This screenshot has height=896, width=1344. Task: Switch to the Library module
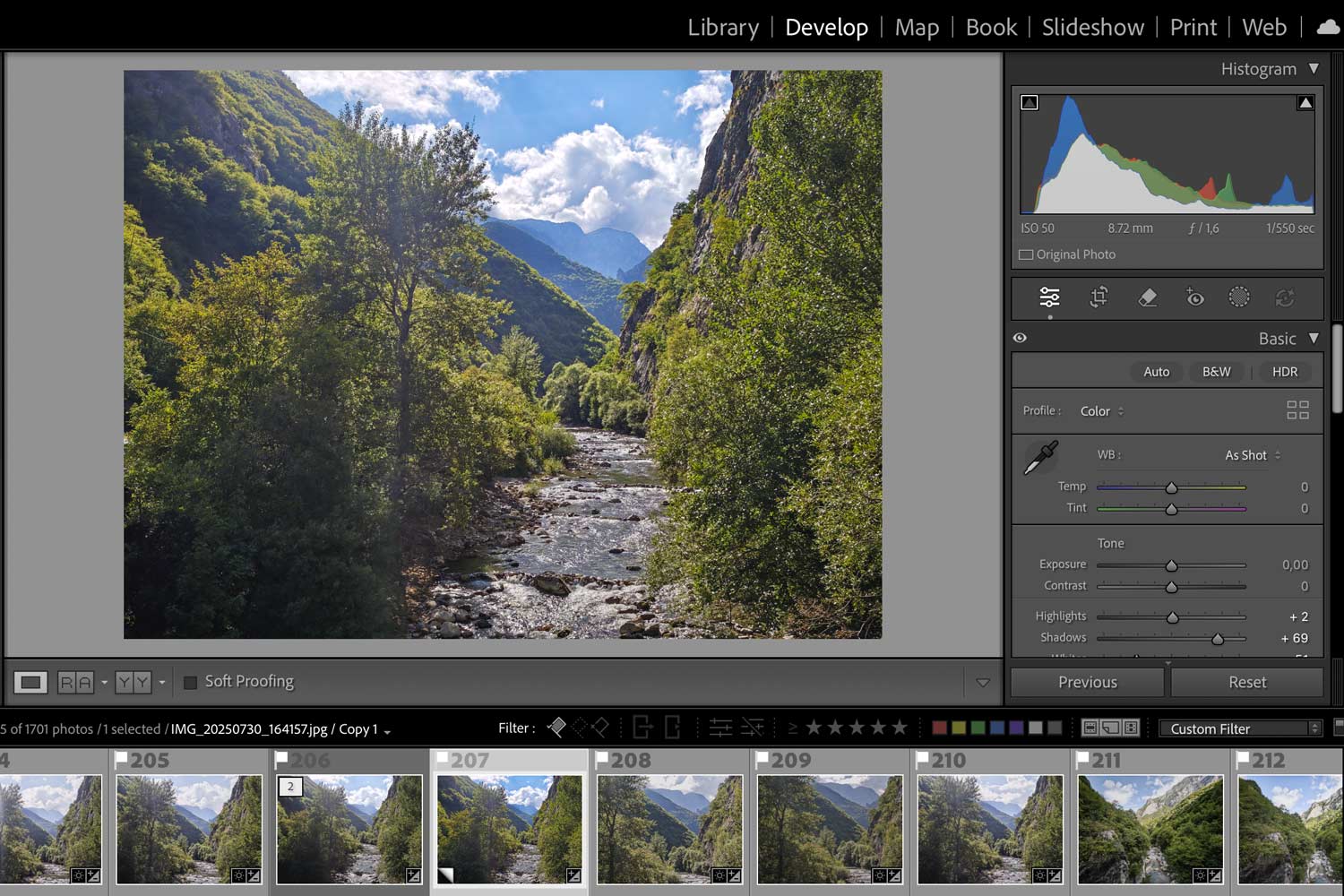[x=722, y=28]
